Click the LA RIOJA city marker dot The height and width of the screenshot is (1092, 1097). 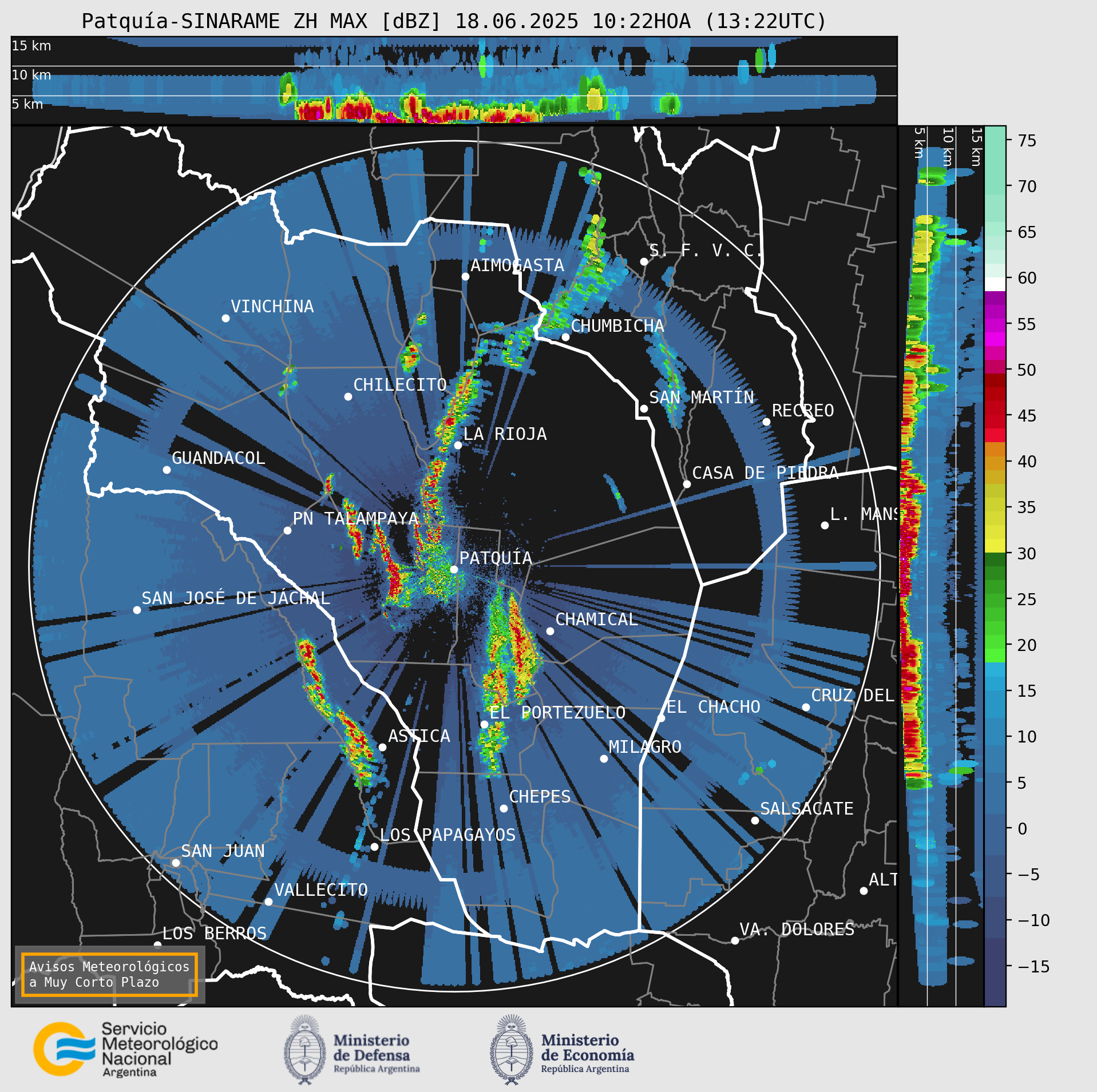(x=458, y=445)
